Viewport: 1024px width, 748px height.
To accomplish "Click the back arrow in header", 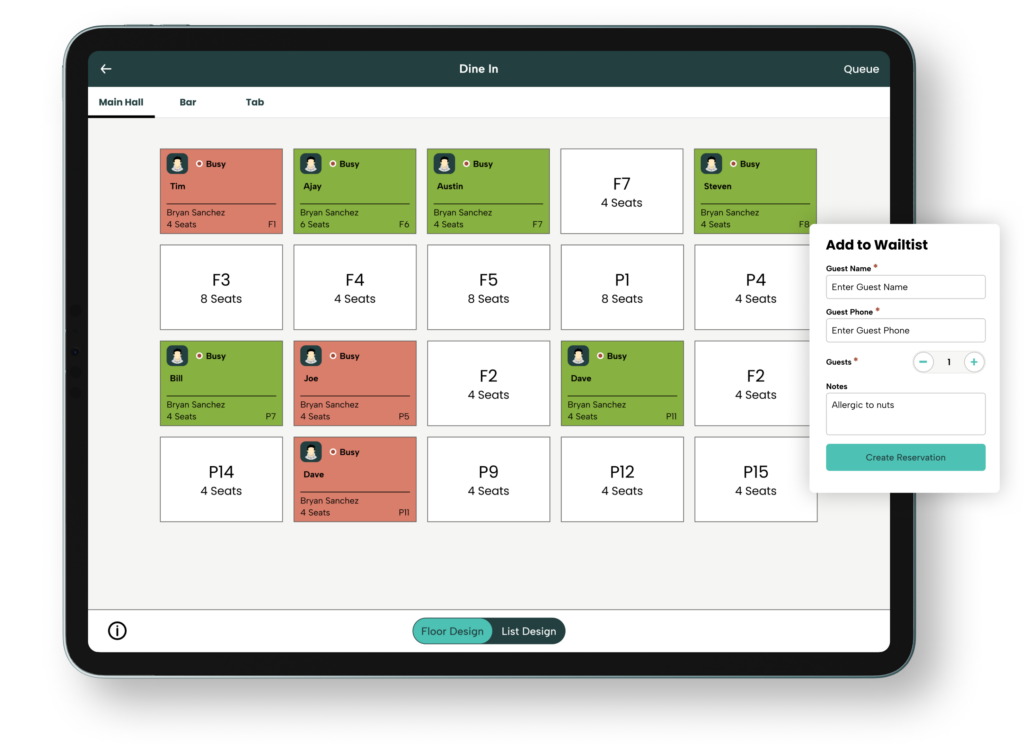I will coord(106,69).
